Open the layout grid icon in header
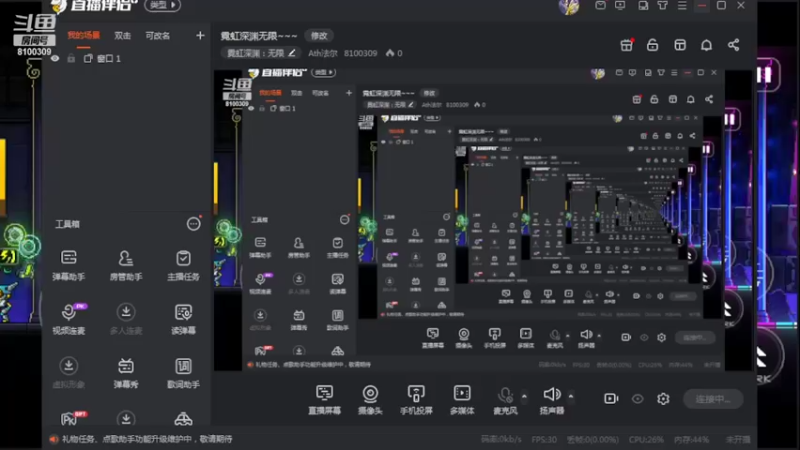Image resolution: width=800 pixels, height=450 pixels. [680, 45]
